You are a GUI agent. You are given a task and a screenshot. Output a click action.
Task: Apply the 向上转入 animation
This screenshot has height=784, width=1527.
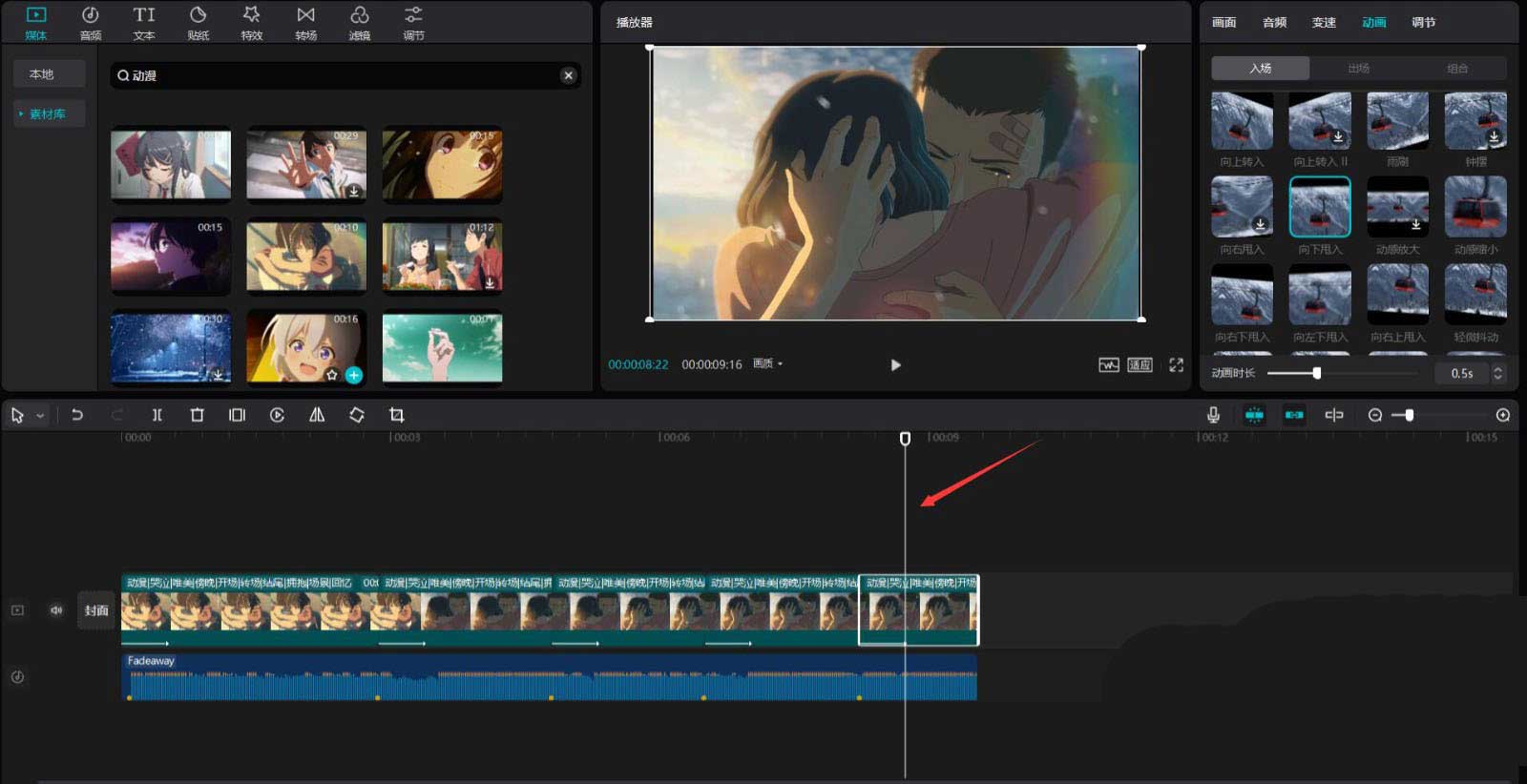1242,121
